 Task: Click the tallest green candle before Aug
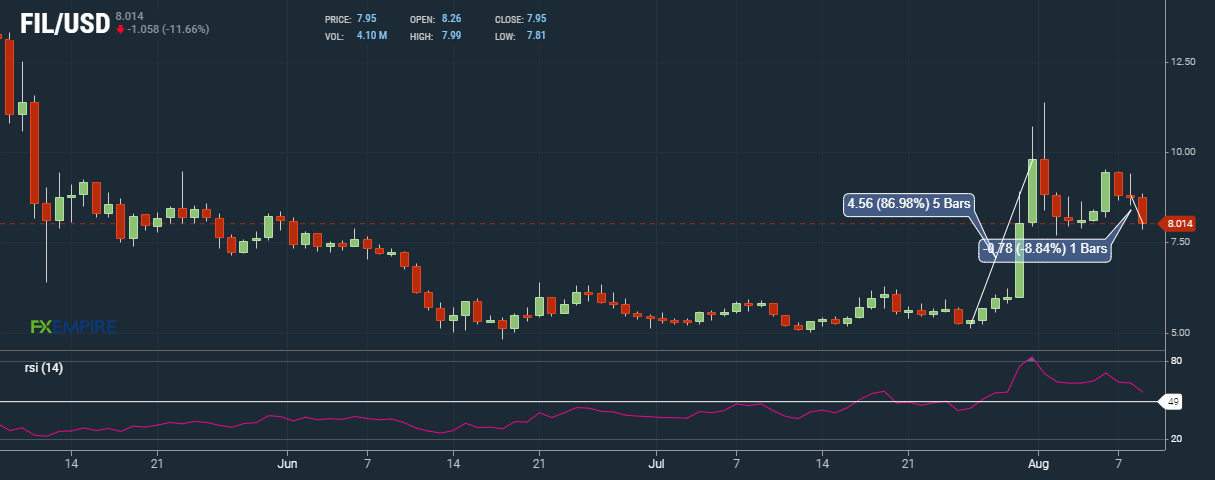pos(1020,260)
